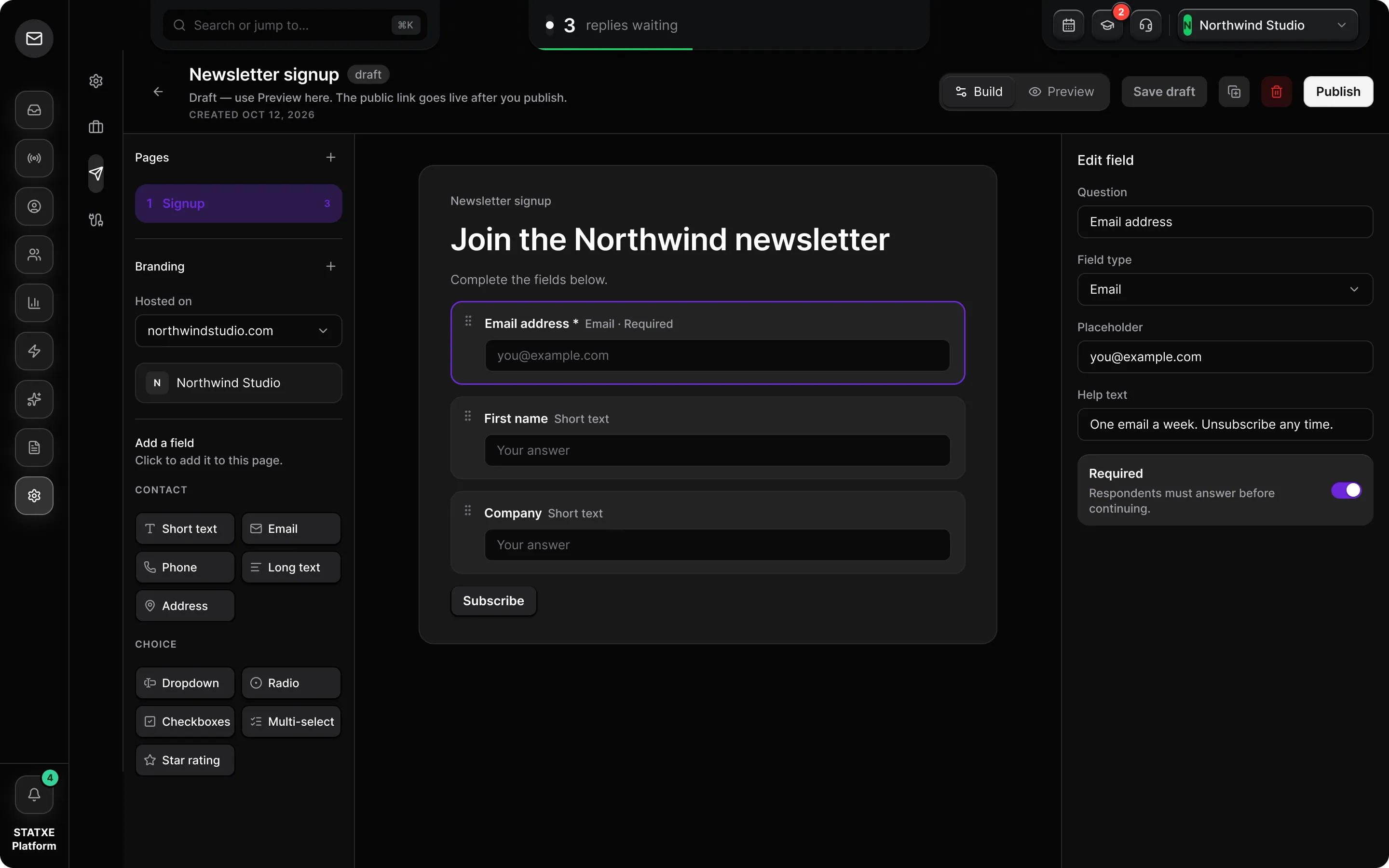
Task: Open the headset support icon
Action: pos(1145,25)
